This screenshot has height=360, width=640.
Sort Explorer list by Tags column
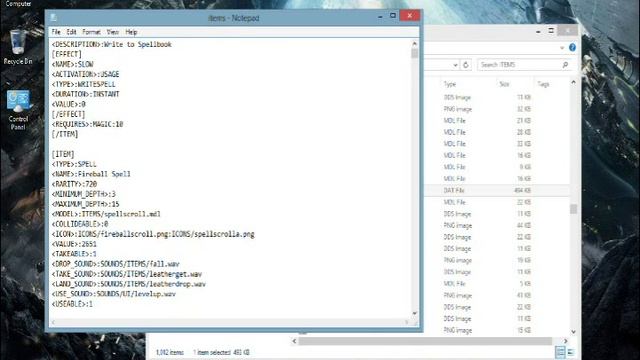pos(543,84)
